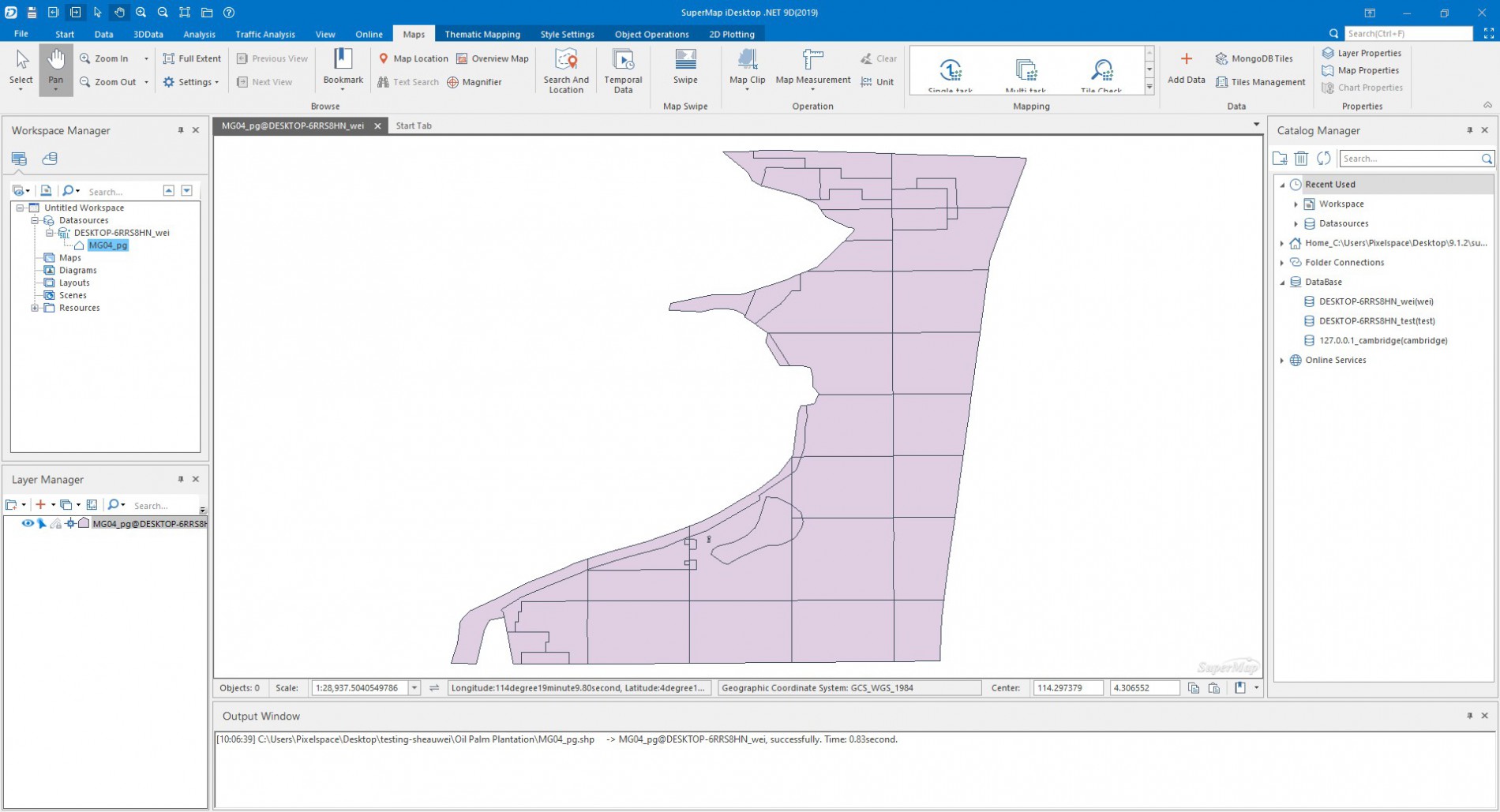This screenshot has width=1500, height=812.
Task: Click the refresh icon in Catalog Manager
Action: click(1324, 159)
